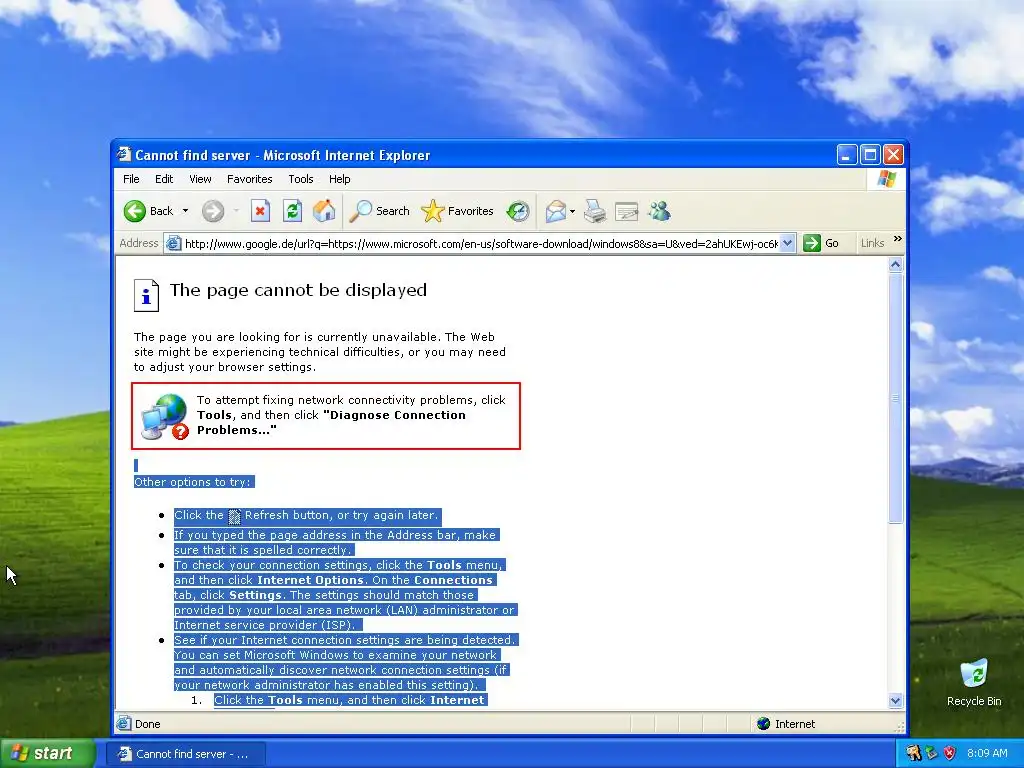This screenshot has width=1024, height=768.
Task: Open the Help menu
Action: pos(340,179)
